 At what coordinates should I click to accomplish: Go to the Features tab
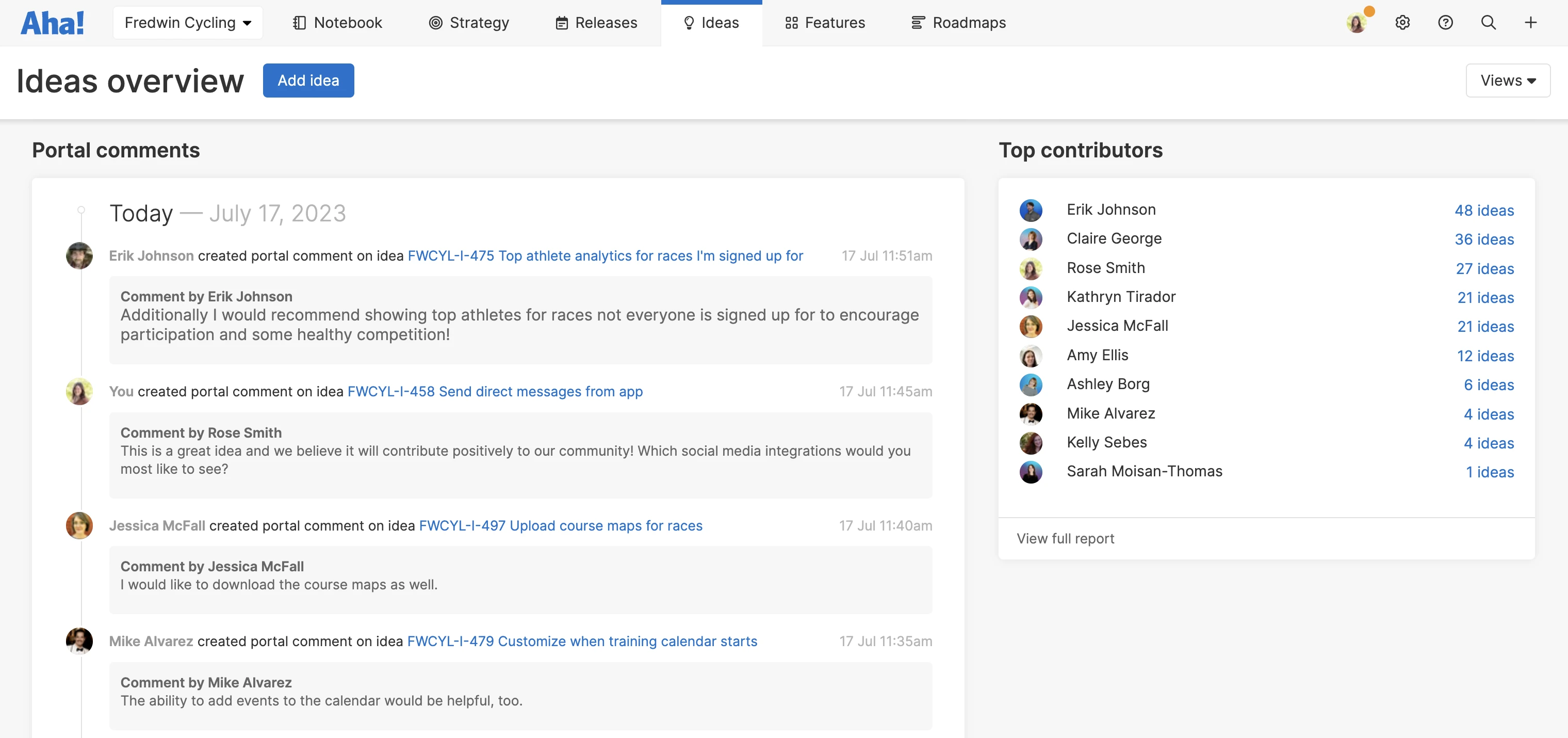tap(825, 23)
